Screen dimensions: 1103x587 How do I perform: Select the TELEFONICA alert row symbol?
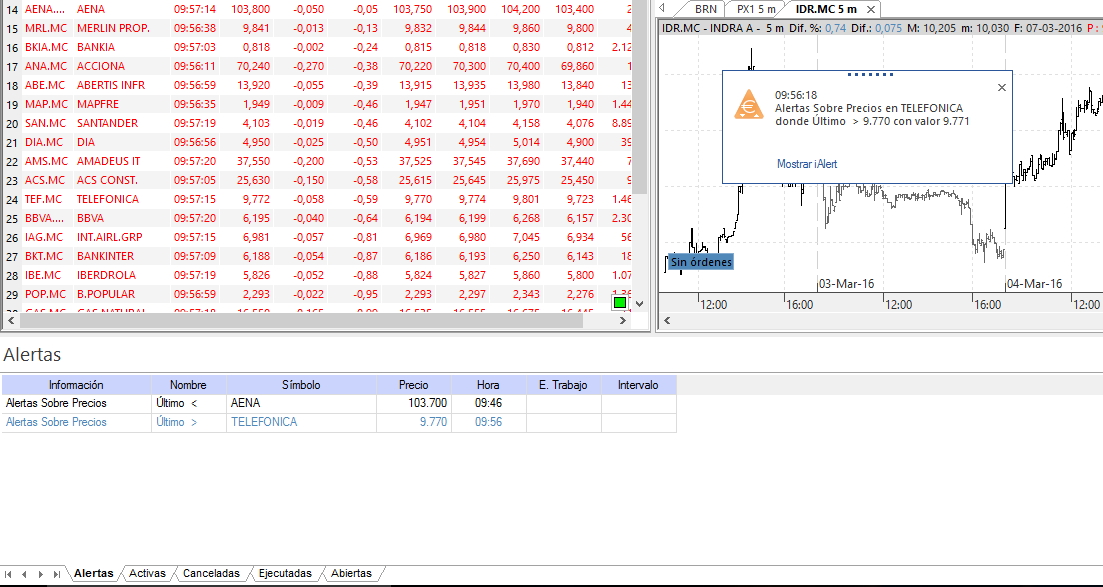tap(264, 422)
